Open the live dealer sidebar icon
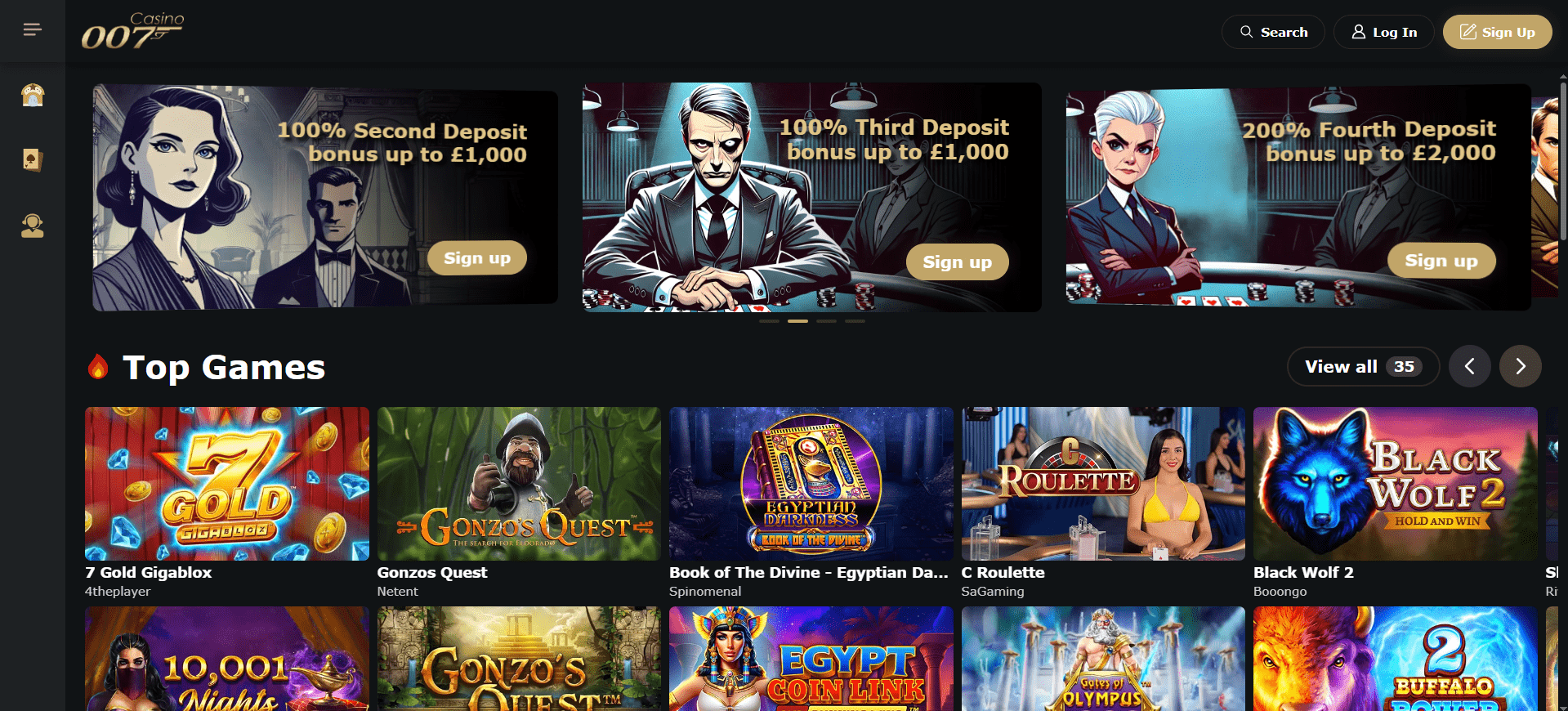This screenshot has width=1568, height=711. pyautogui.click(x=33, y=226)
